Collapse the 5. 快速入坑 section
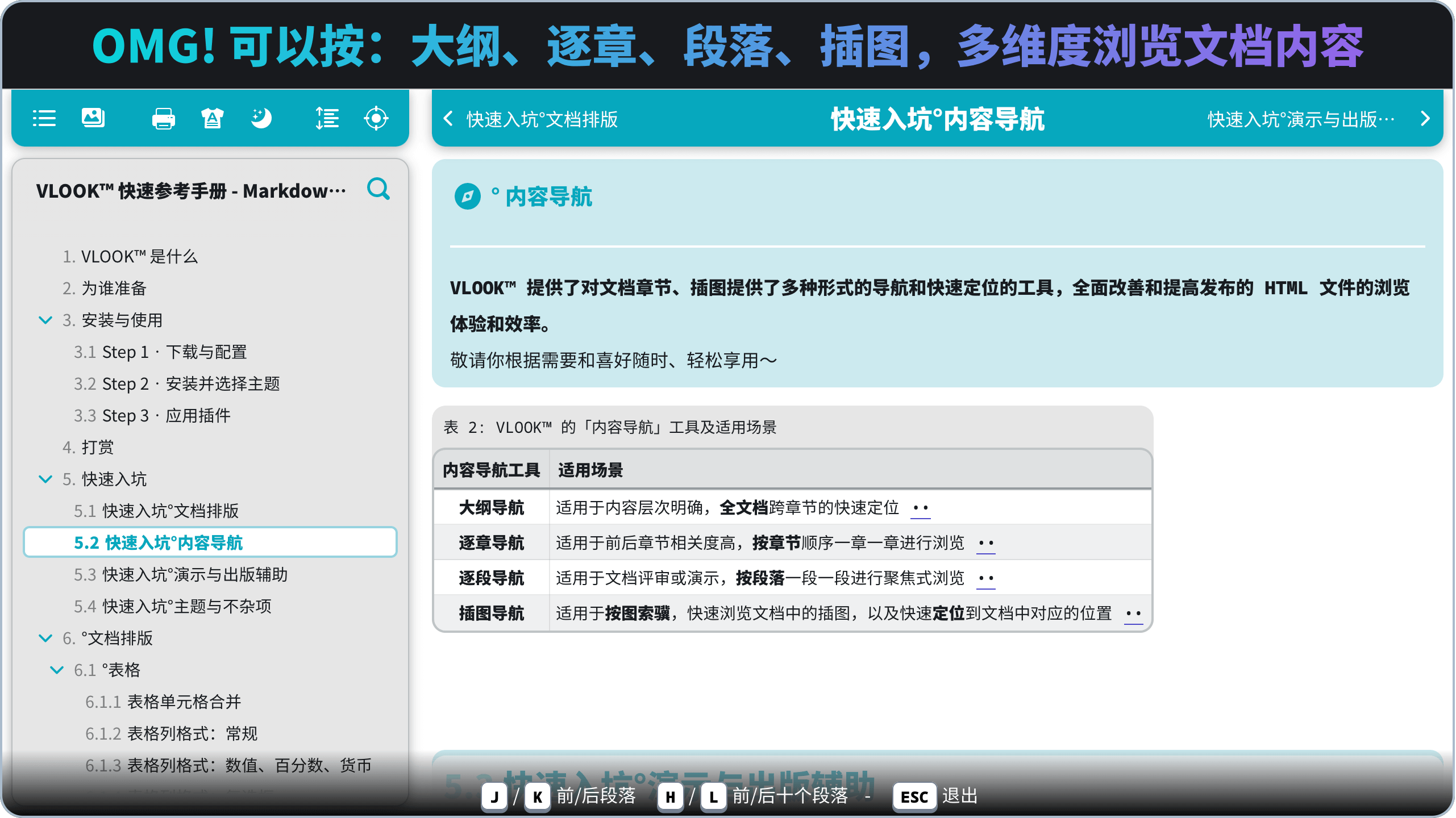 [x=45, y=479]
